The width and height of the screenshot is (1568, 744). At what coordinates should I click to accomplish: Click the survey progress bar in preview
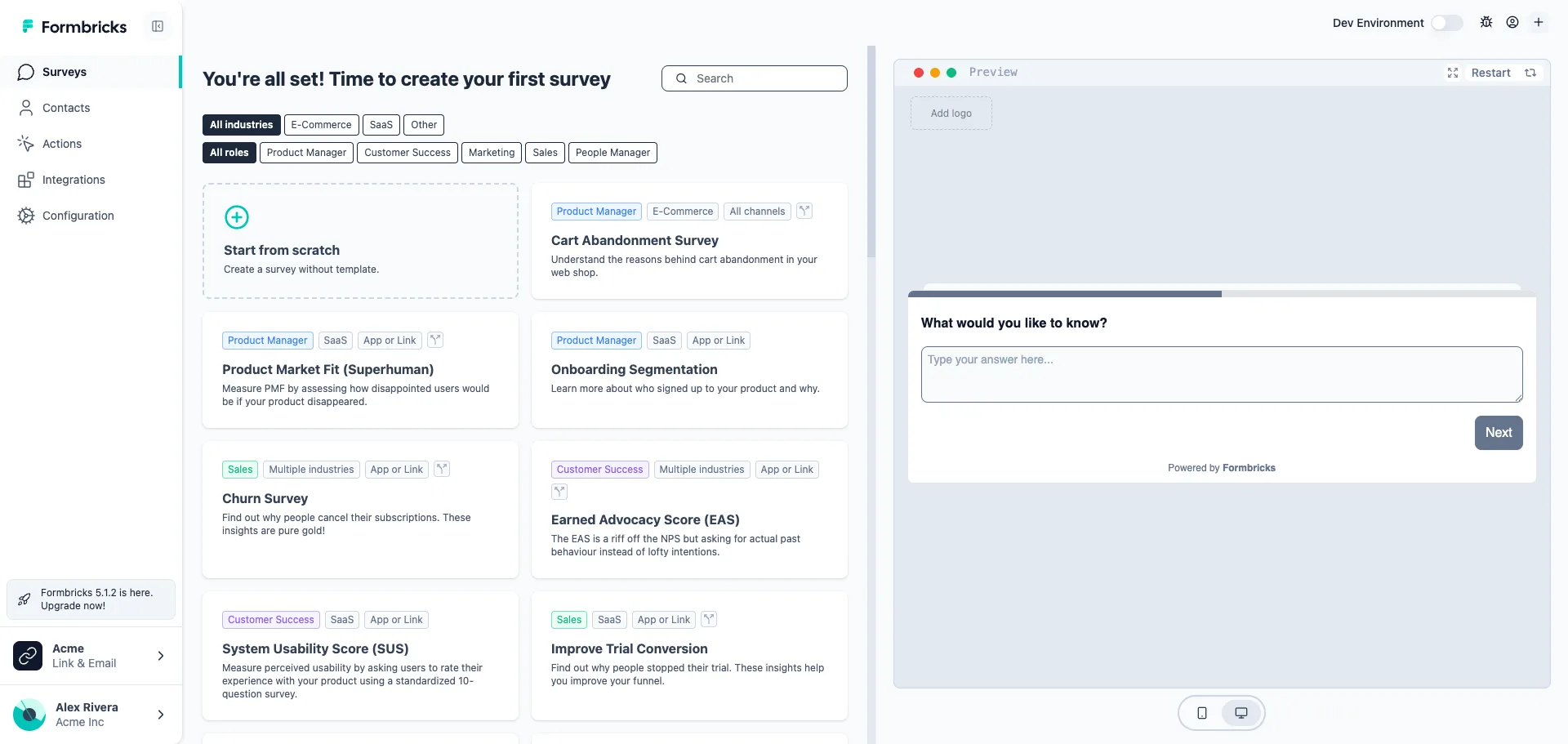tap(1222, 294)
